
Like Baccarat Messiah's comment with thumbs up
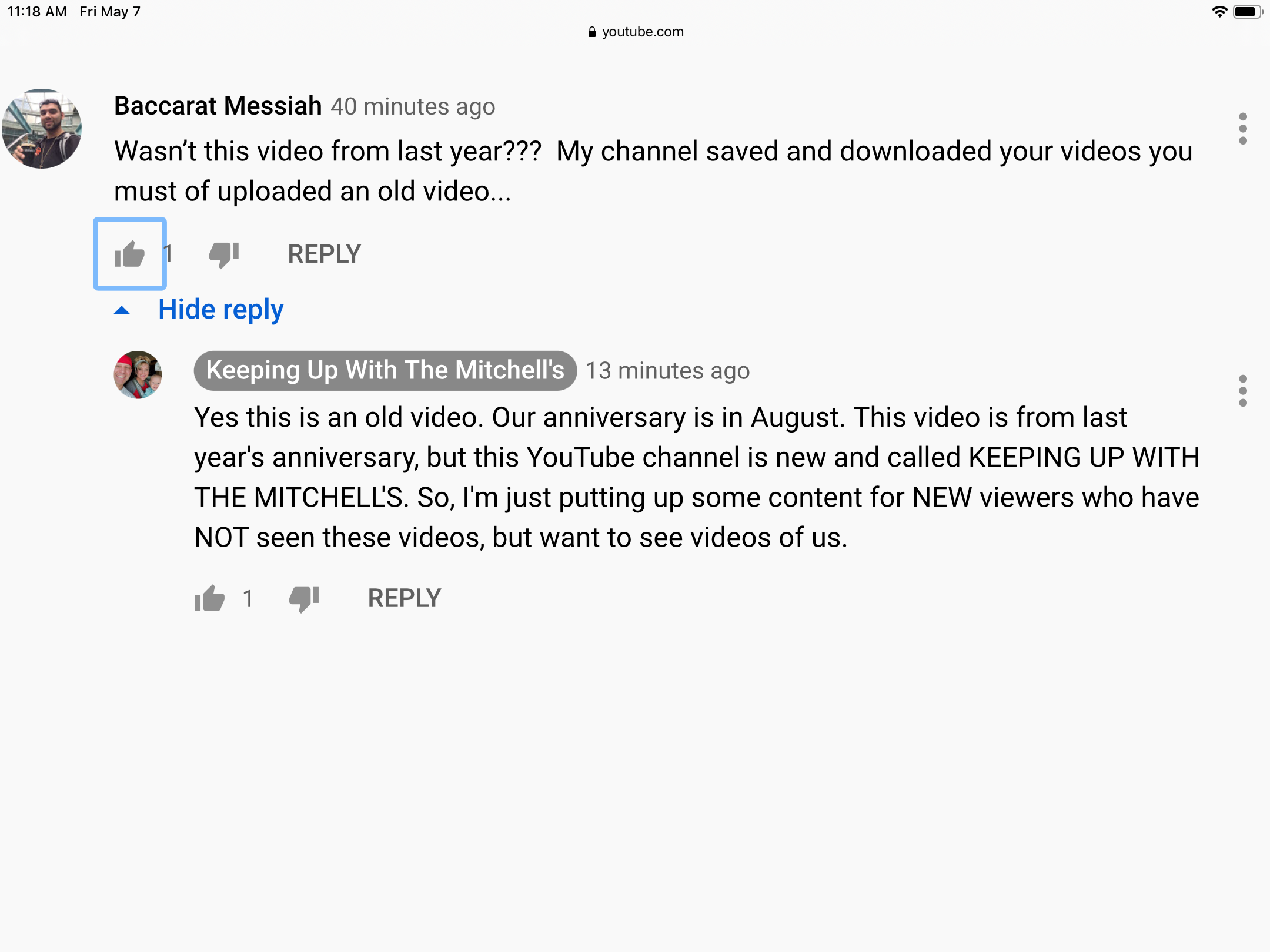pos(130,254)
